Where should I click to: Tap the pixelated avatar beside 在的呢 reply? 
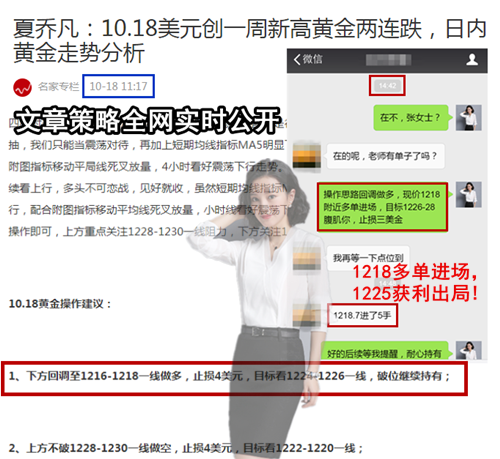tap(307, 156)
